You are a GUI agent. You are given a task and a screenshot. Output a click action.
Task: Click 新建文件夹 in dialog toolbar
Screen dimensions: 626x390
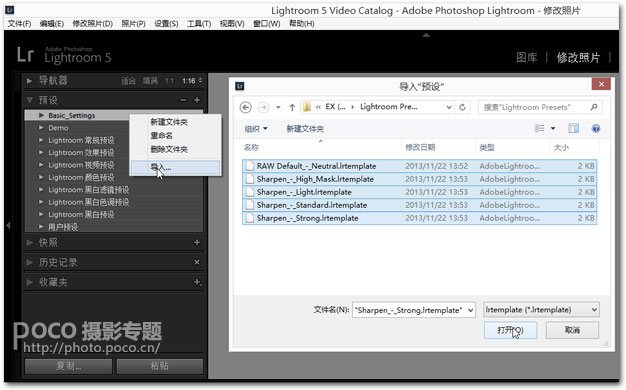[x=305, y=129]
